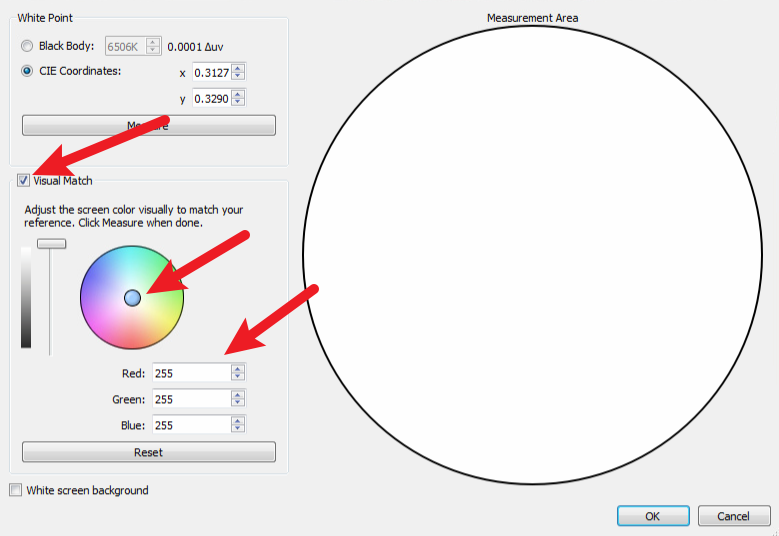
Task: Increase Green value with up arrow
Action: coord(238,395)
